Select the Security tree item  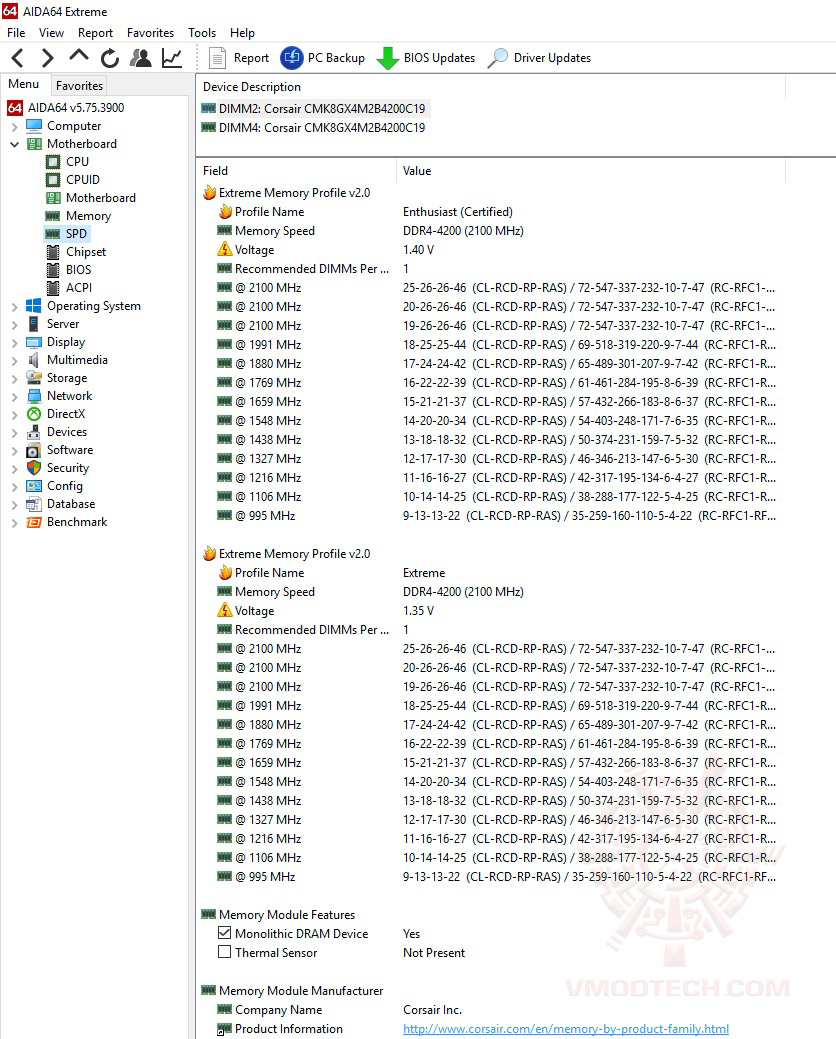pos(68,468)
